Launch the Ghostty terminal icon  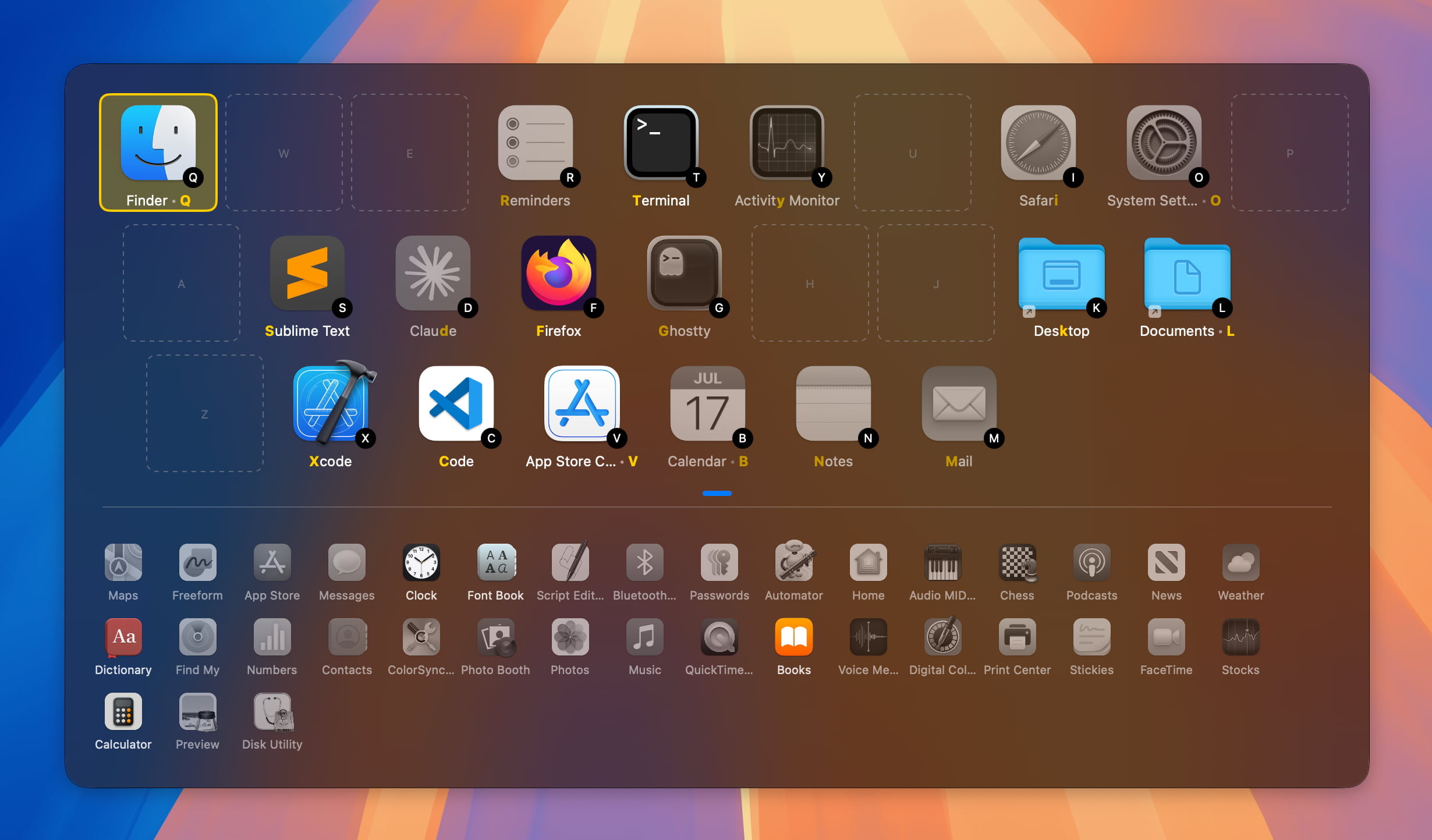click(x=684, y=274)
